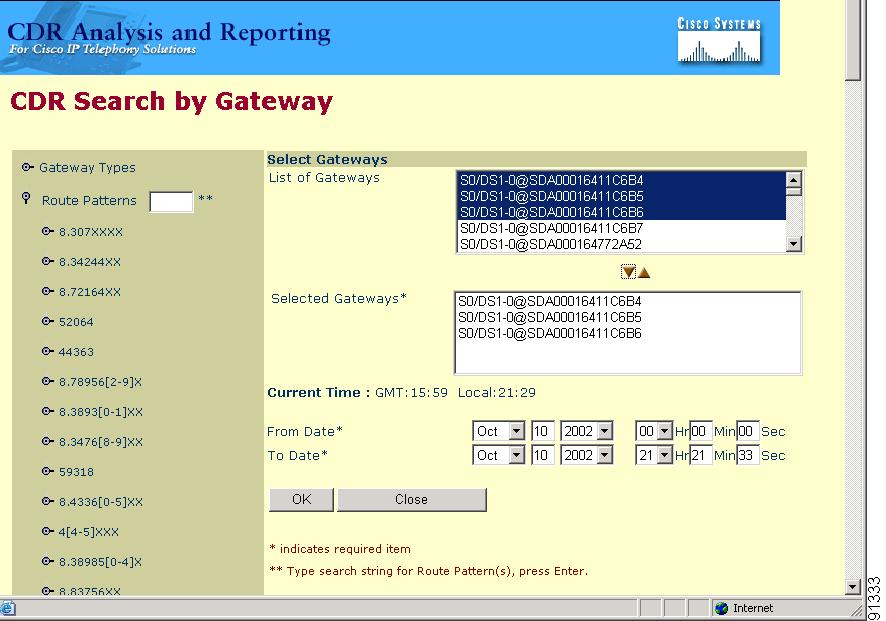
Task: Click the Cisco Systems logo
Action: pyautogui.click(x=719, y=40)
